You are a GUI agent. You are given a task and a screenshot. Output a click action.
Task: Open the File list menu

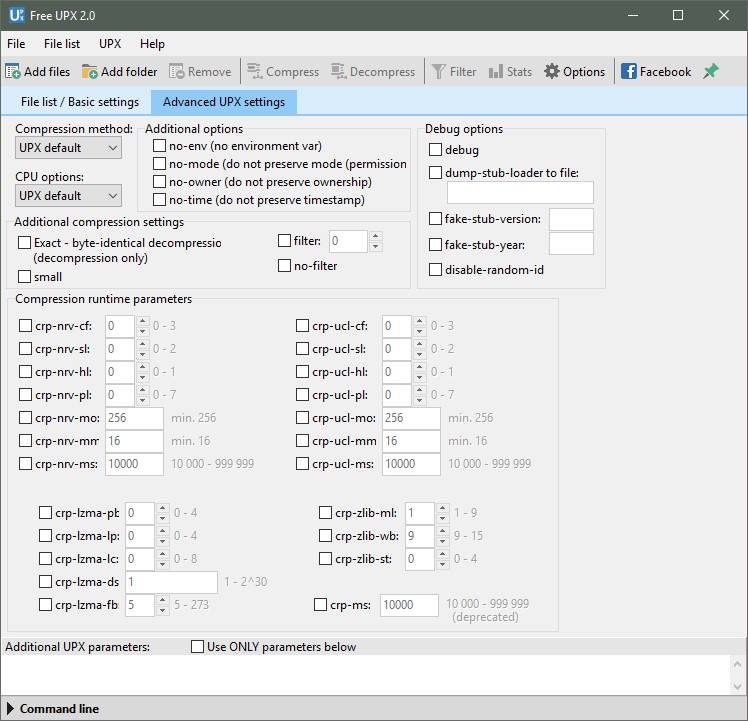pos(62,44)
